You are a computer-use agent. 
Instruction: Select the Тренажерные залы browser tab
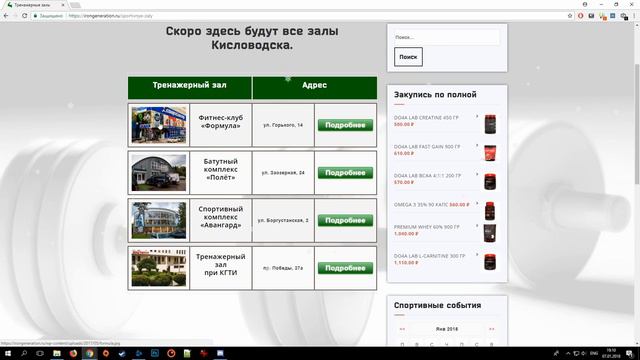35,5
